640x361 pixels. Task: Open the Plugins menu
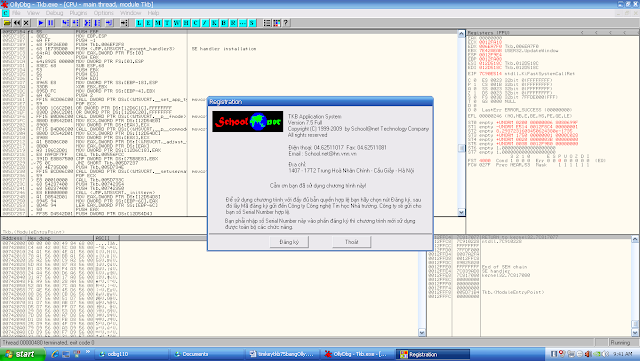[78, 13]
